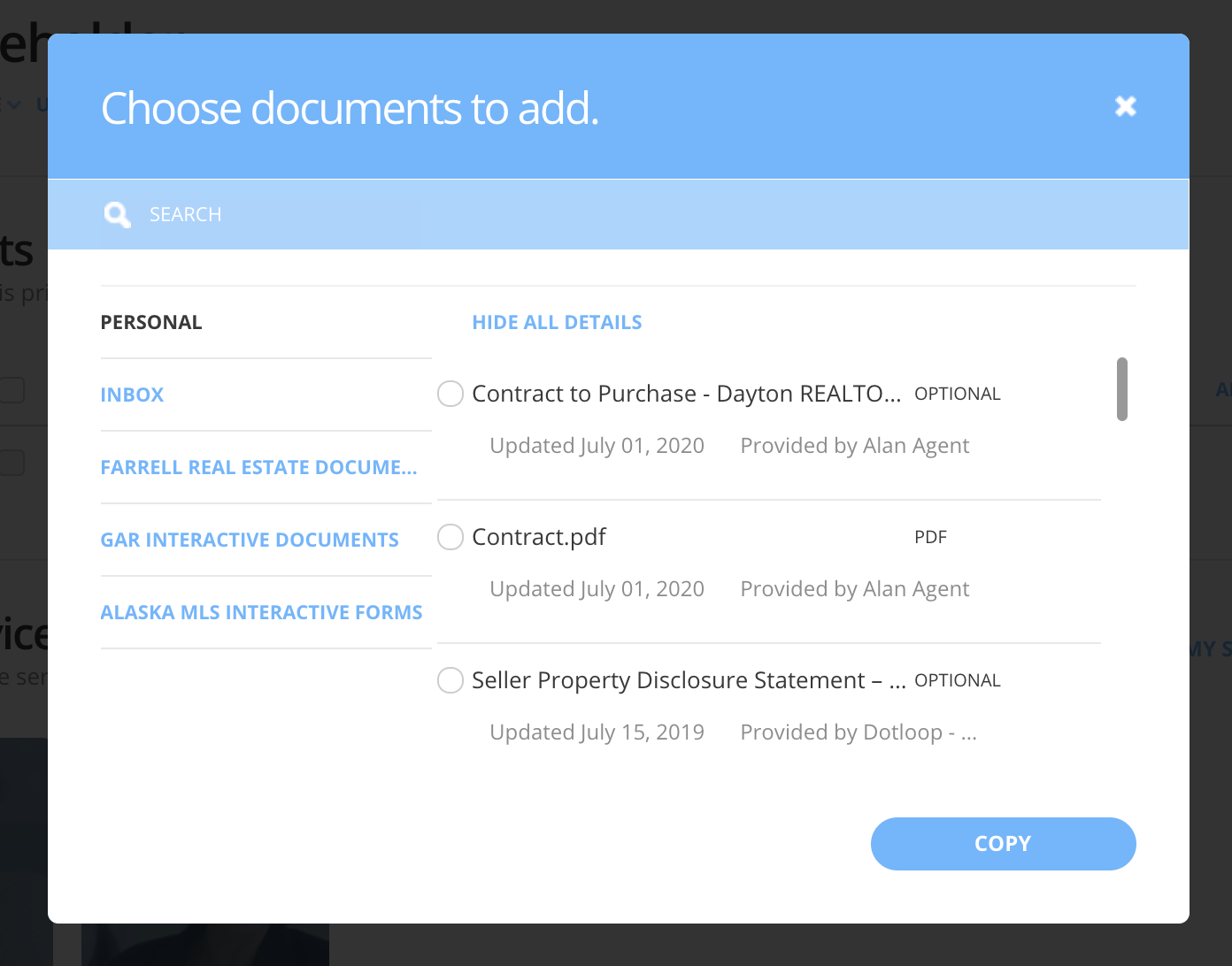
Task: Select the Contract to Purchase radio button
Action: (x=450, y=394)
